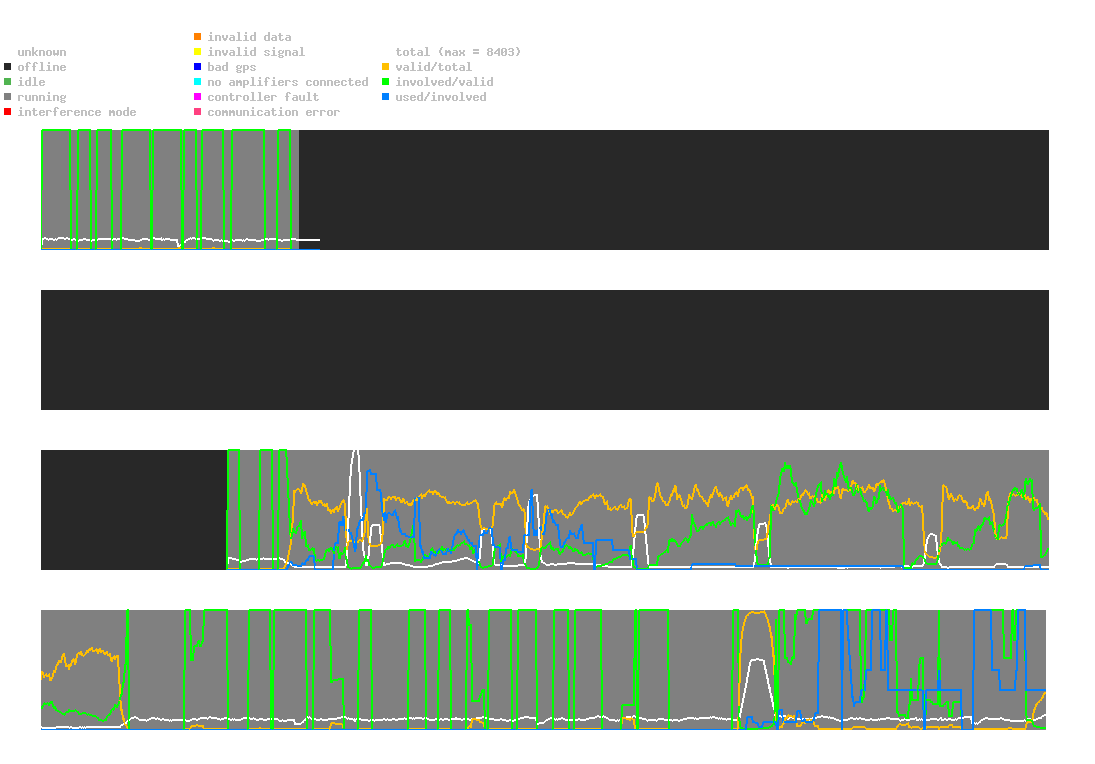This screenshot has height=764, width=1095.
Task: Click the red interference mode swatch
Action: [x=8, y=112]
